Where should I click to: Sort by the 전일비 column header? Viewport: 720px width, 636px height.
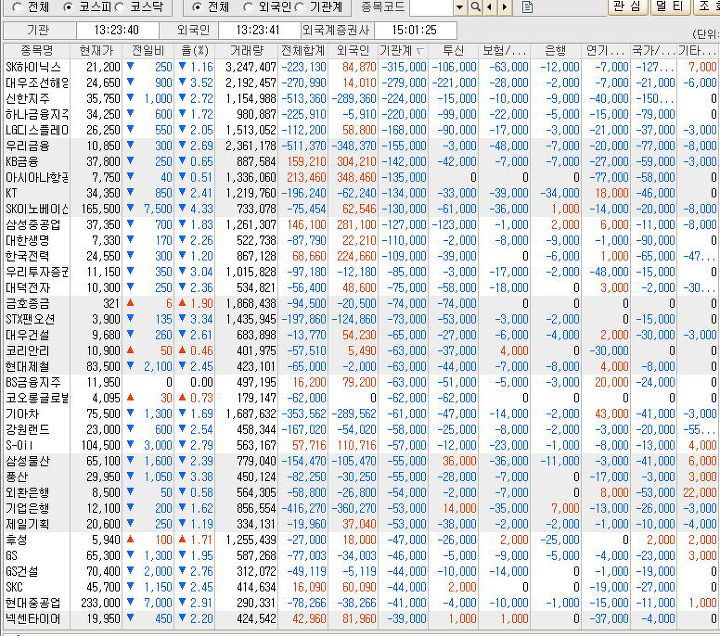click(148, 51)
